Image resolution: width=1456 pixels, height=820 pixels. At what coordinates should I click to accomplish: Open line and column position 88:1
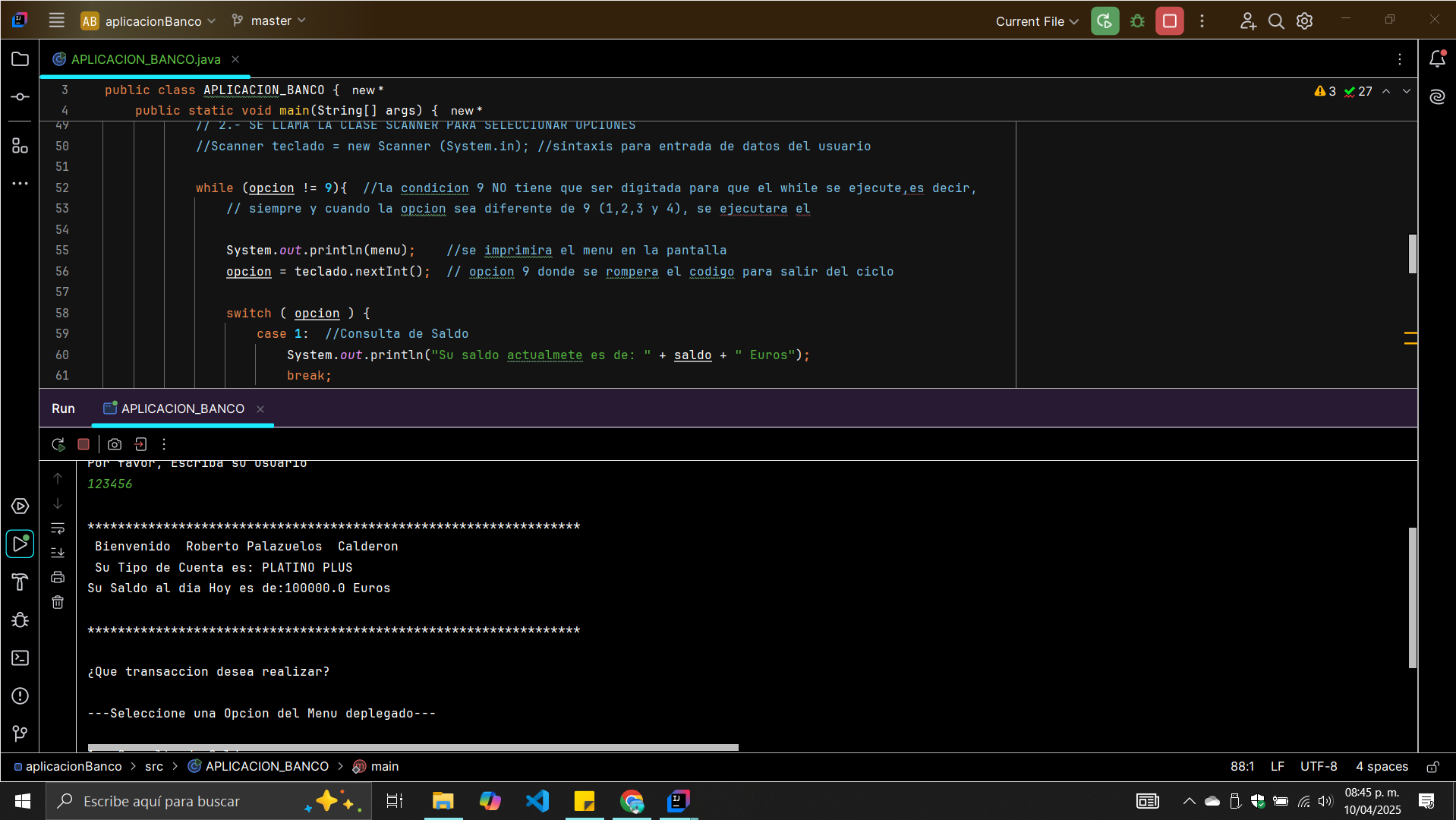point(1242,766)
